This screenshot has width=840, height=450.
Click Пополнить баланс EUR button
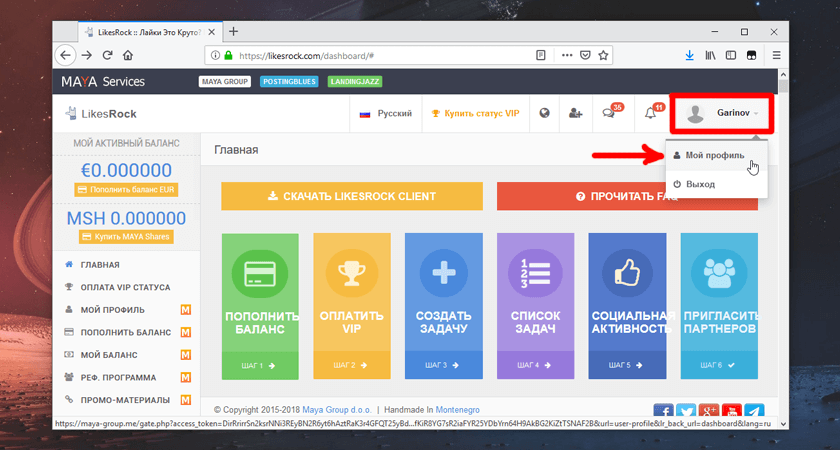[x=126, y=190]
